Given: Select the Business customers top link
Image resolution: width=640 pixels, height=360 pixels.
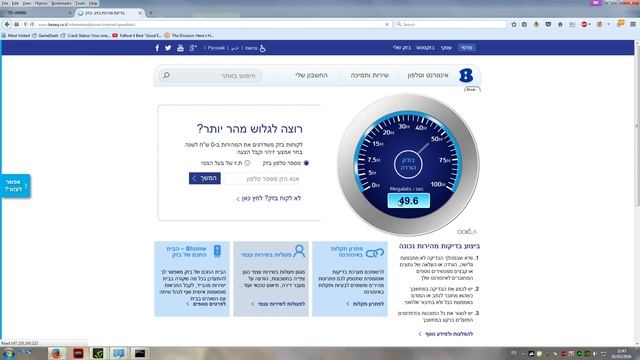Looking at the screenshot, I should click(x=446, y=48).
